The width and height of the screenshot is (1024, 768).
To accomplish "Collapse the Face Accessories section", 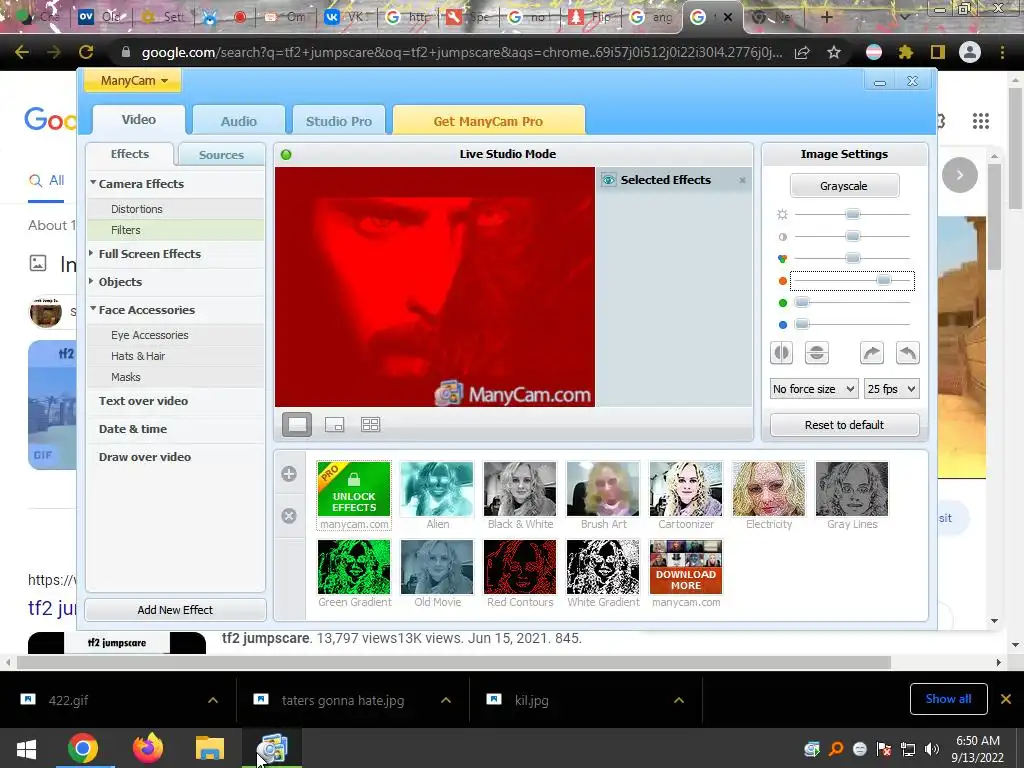I will tap(93, 310).
